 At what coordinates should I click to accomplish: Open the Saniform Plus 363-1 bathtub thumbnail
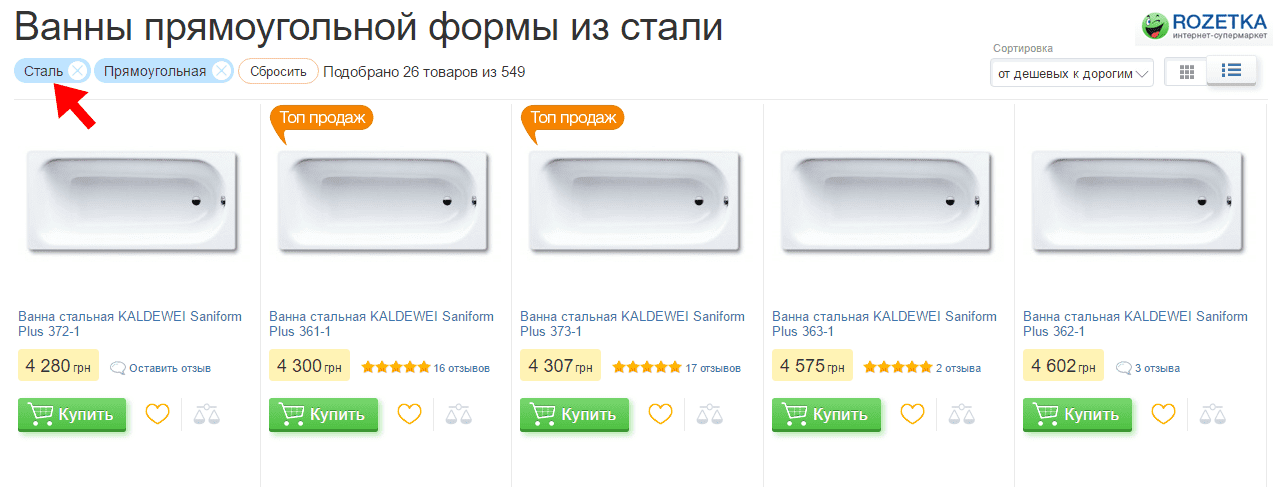pyautogui.click(x=888, y=202)
